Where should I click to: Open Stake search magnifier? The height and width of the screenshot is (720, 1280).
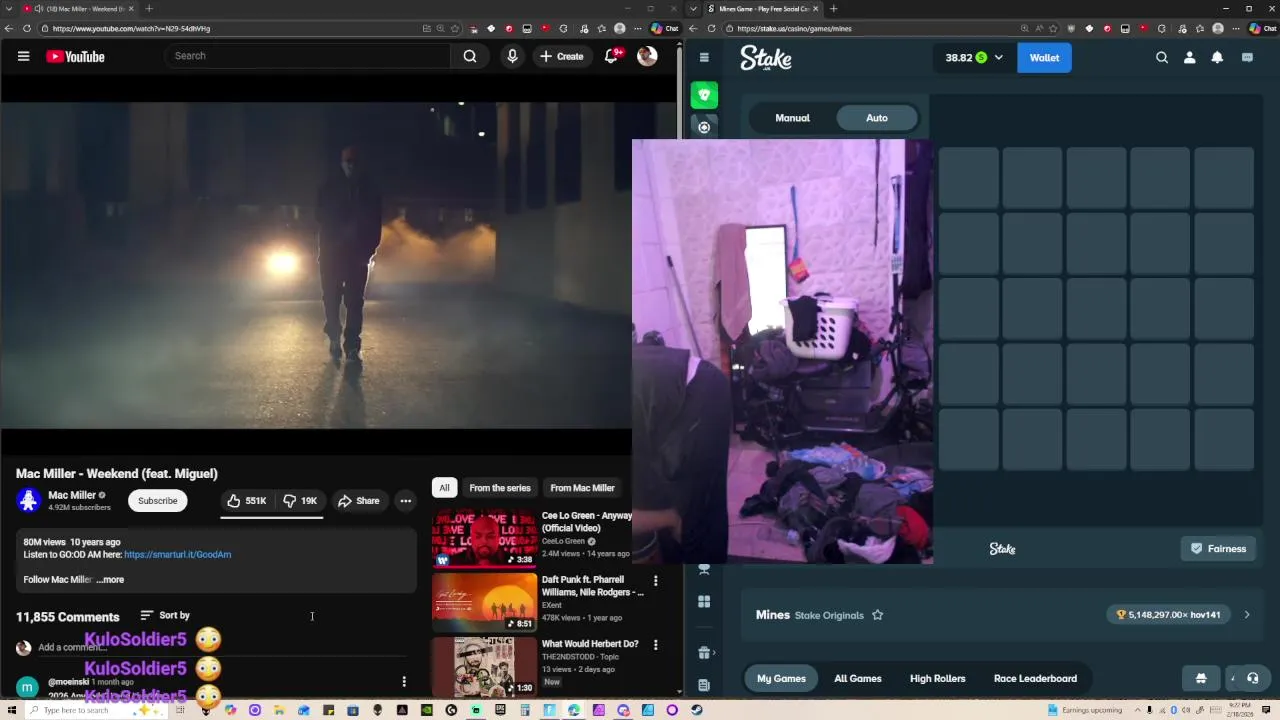click(x=1162, y=58)
